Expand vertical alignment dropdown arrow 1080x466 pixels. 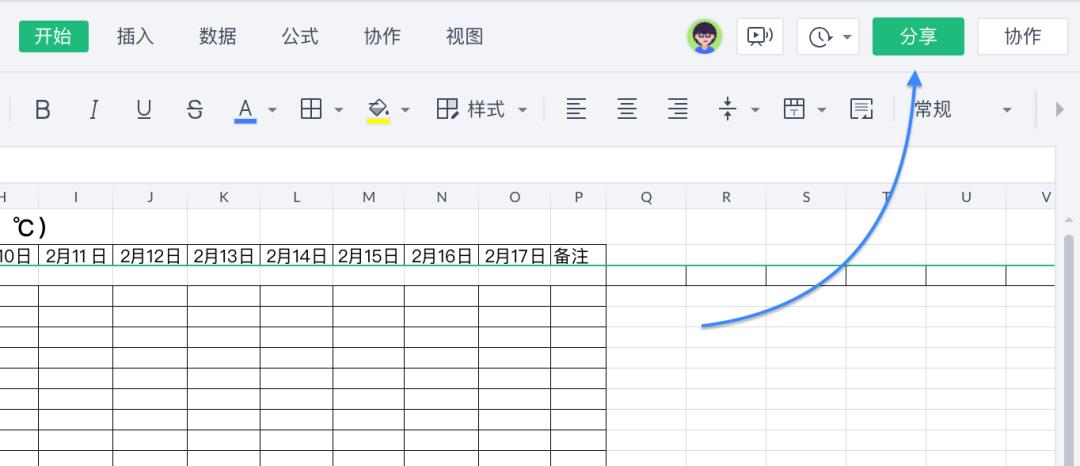[755, 110]
